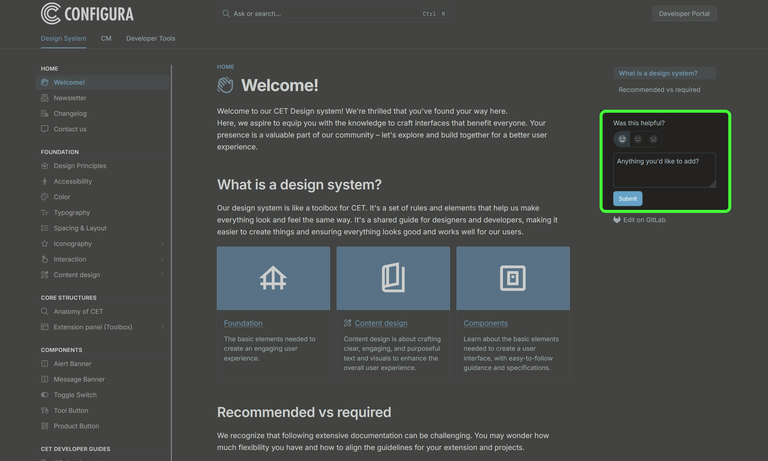Image resolution: width=768 pixels, height=461 pixels.
Task: Click the Changelog sidebar icon
Action: click(x=44, y=114)
